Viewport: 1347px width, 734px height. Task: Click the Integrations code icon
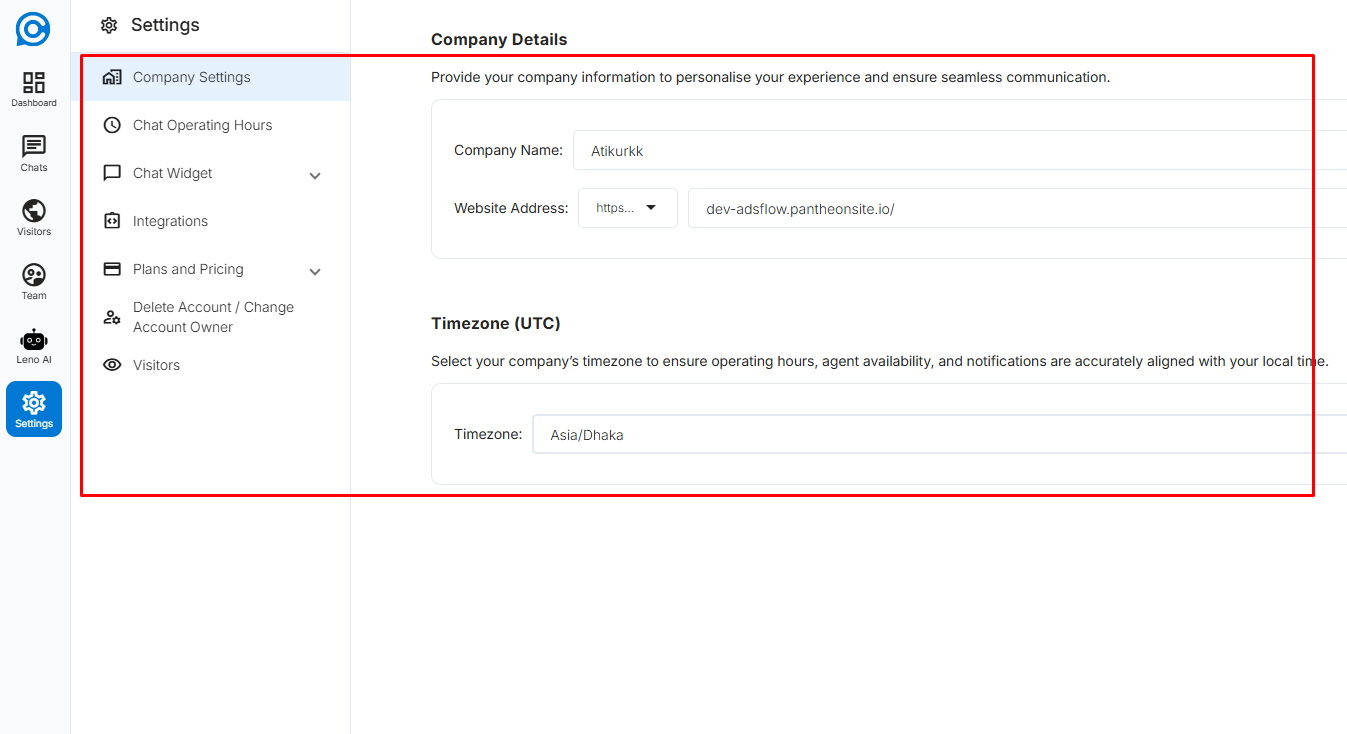click(x=113, y=221)
